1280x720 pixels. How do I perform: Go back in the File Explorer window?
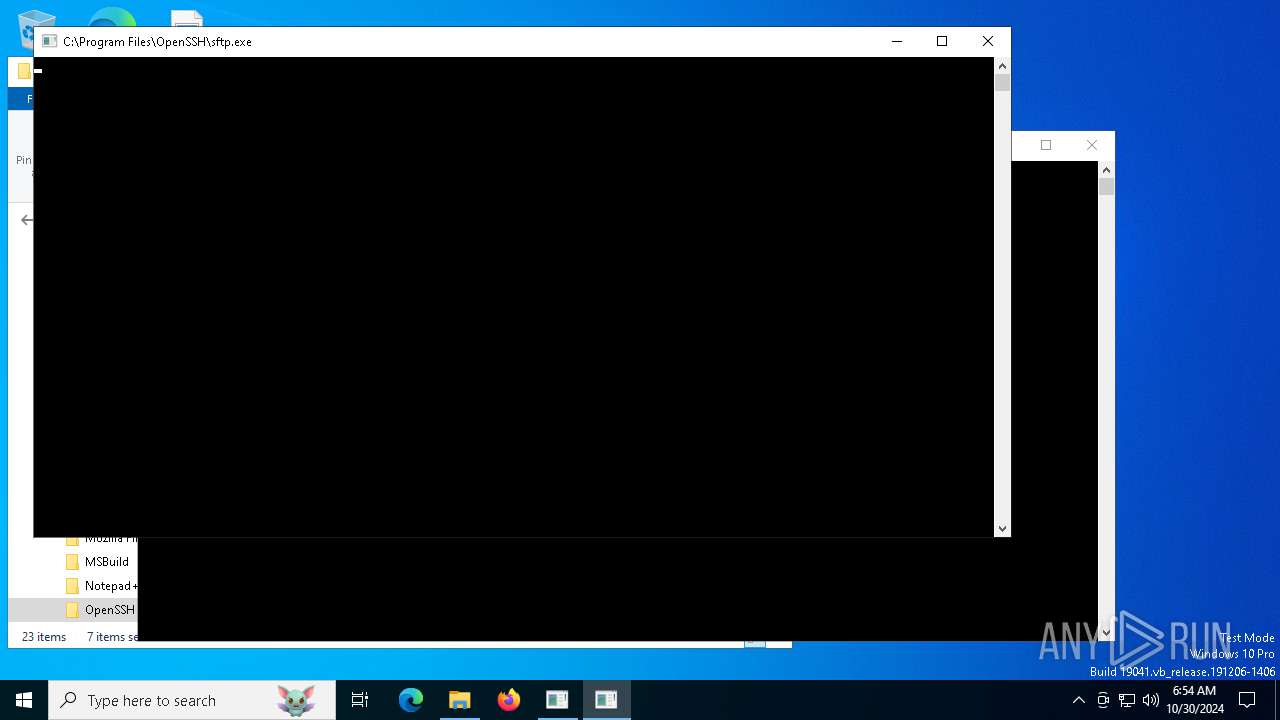point(27,220)
